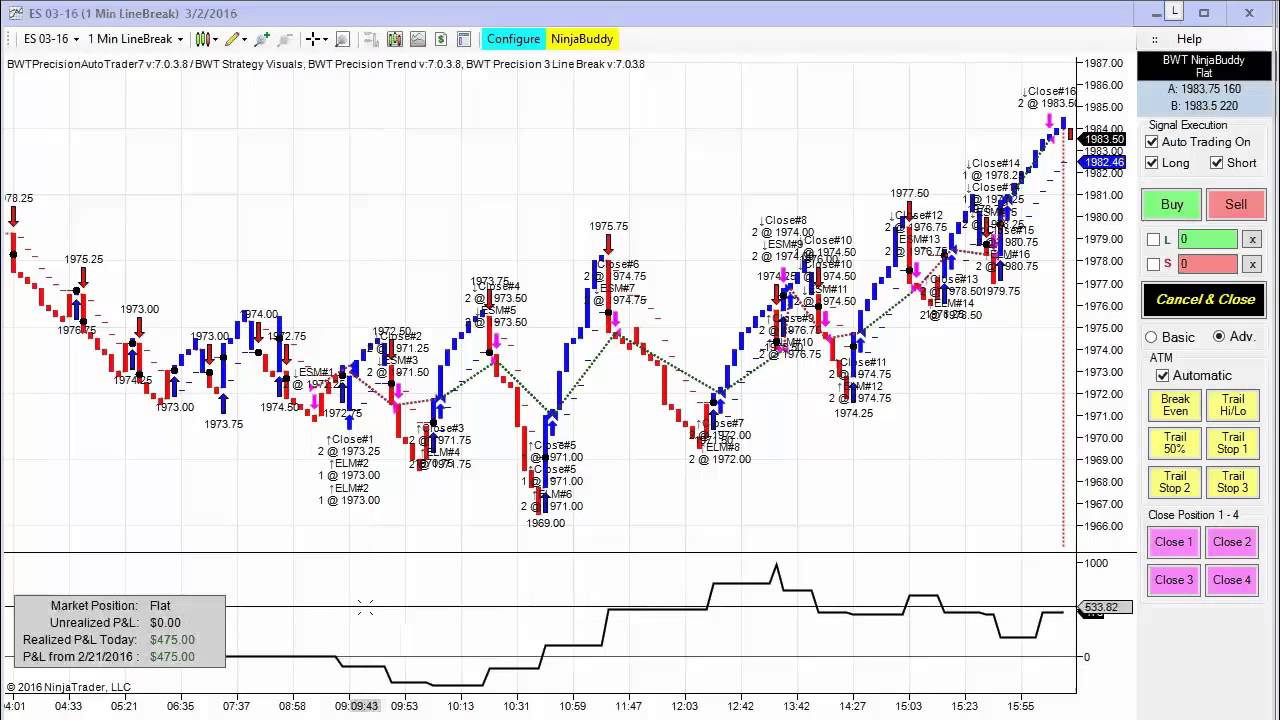Click the green Buy button
1280x720 pixels.
point(1172,204)
